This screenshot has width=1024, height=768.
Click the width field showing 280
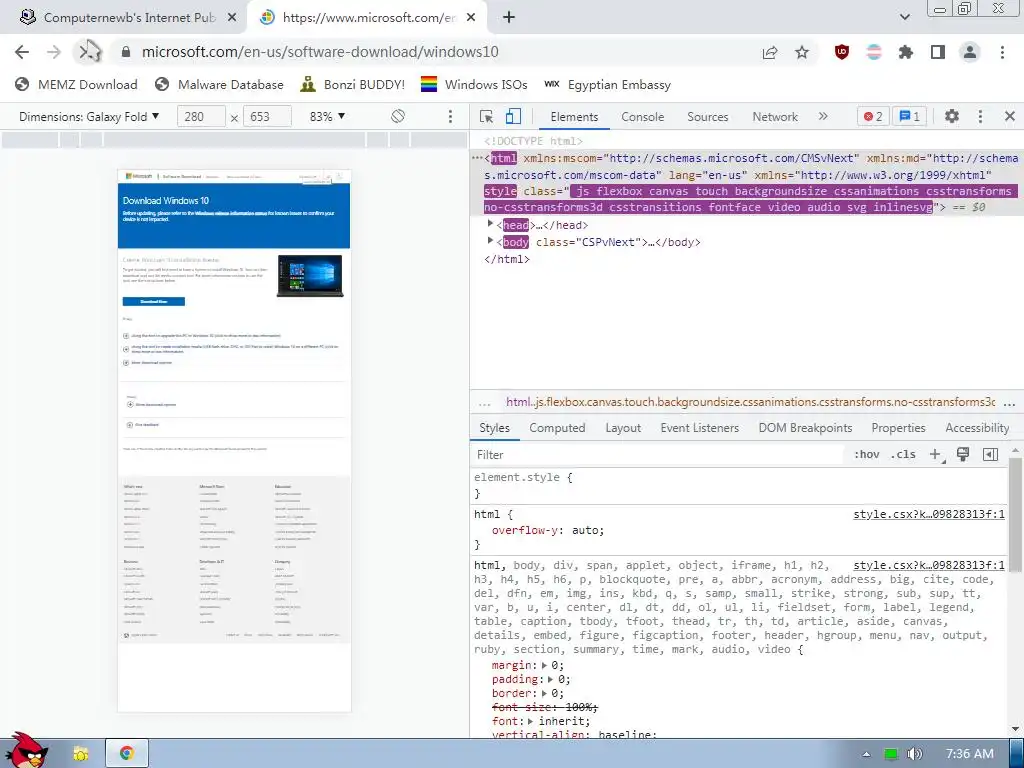[201, 116]
